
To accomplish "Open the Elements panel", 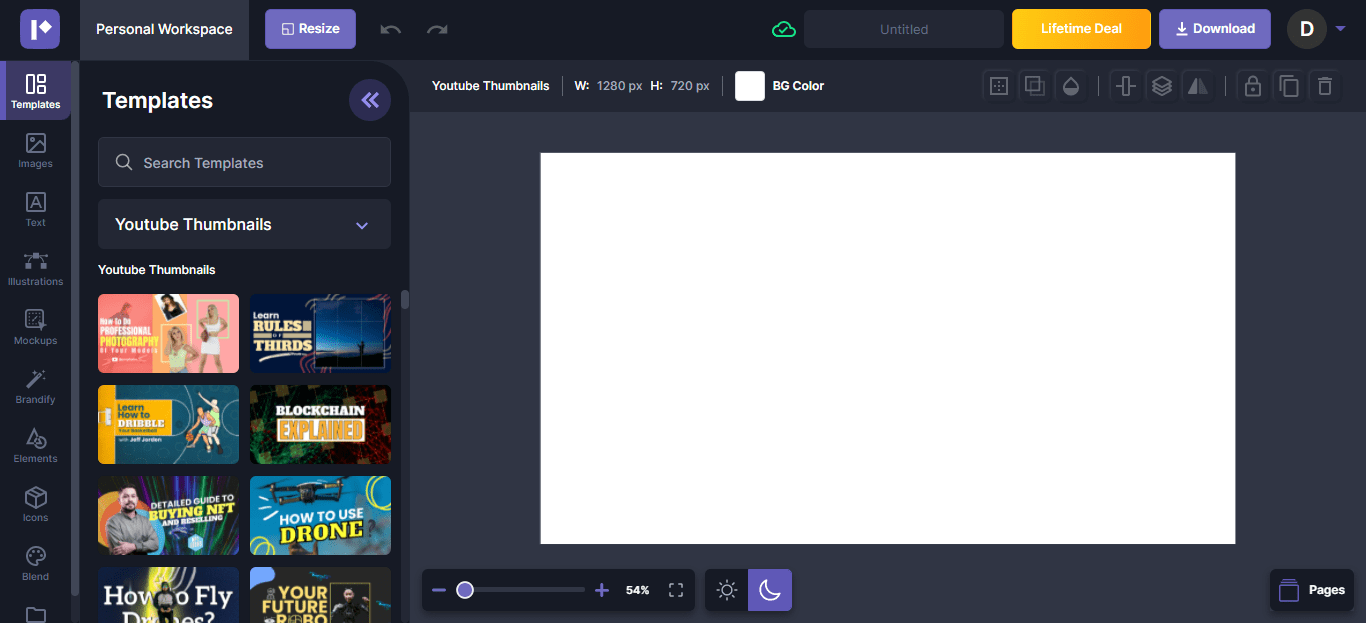I will pyautogui.click(x=35, y=446).
